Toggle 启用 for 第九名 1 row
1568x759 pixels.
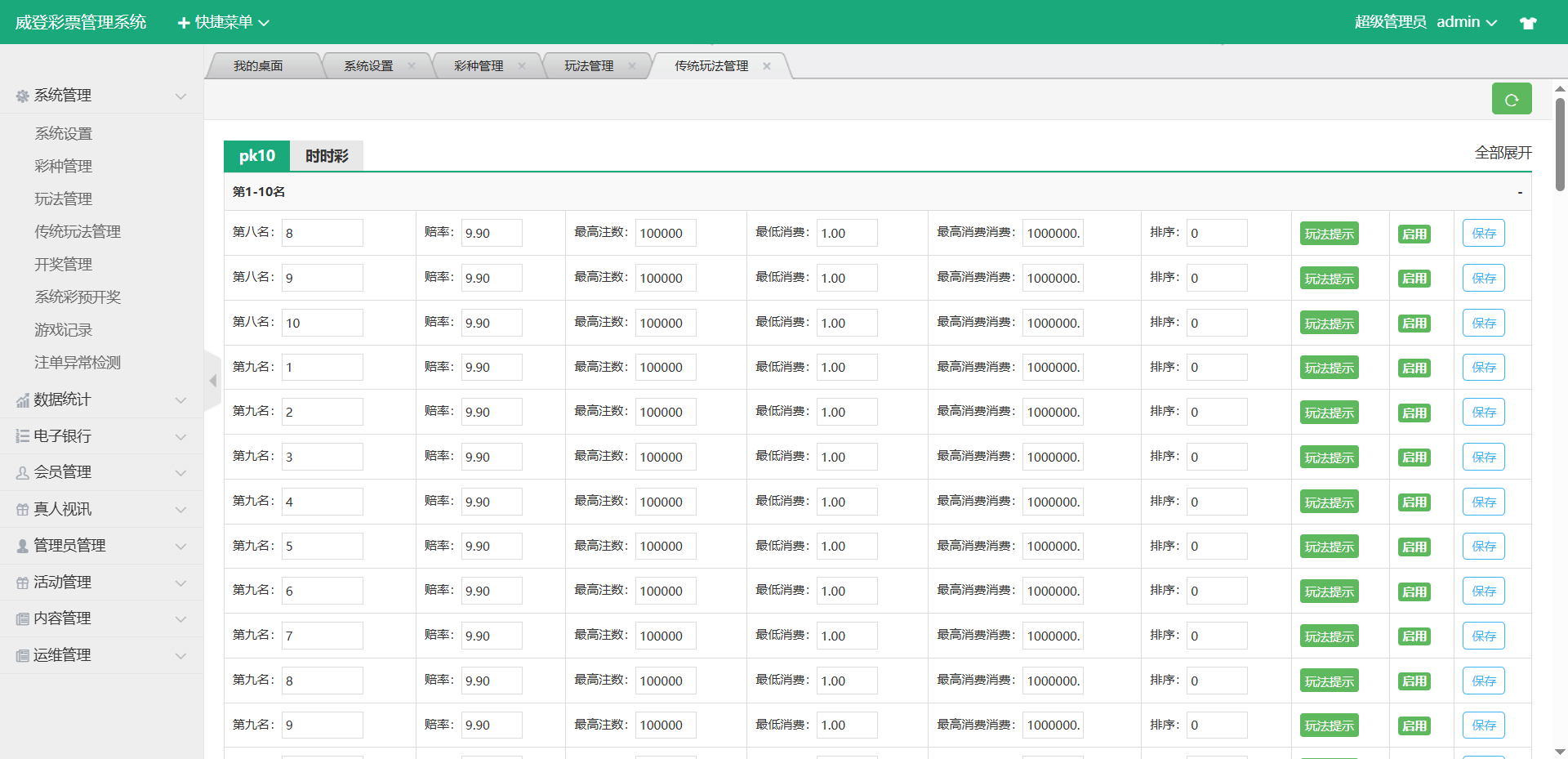pyautogui.click(x=1414, y=368)
